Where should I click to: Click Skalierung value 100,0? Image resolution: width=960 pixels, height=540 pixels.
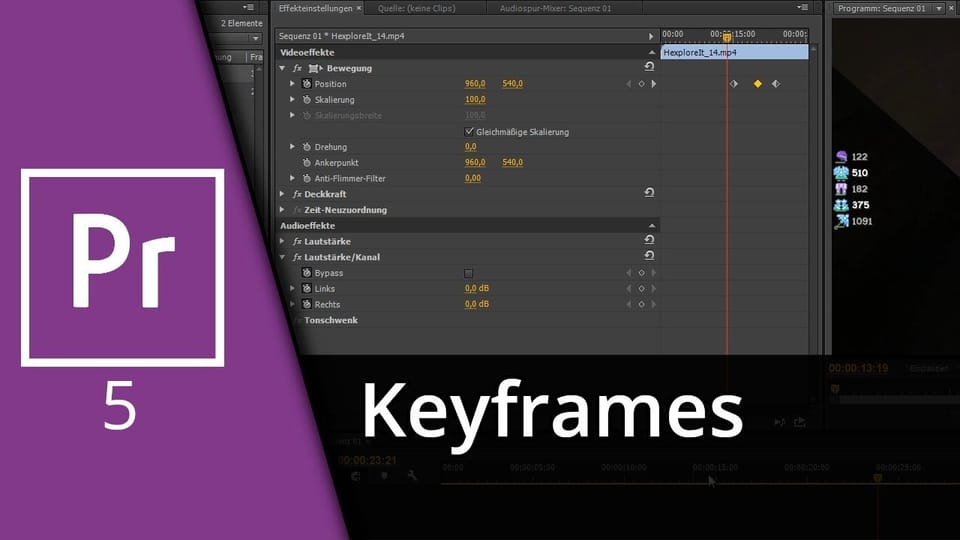pyautogui.click(x=475, y=100)
